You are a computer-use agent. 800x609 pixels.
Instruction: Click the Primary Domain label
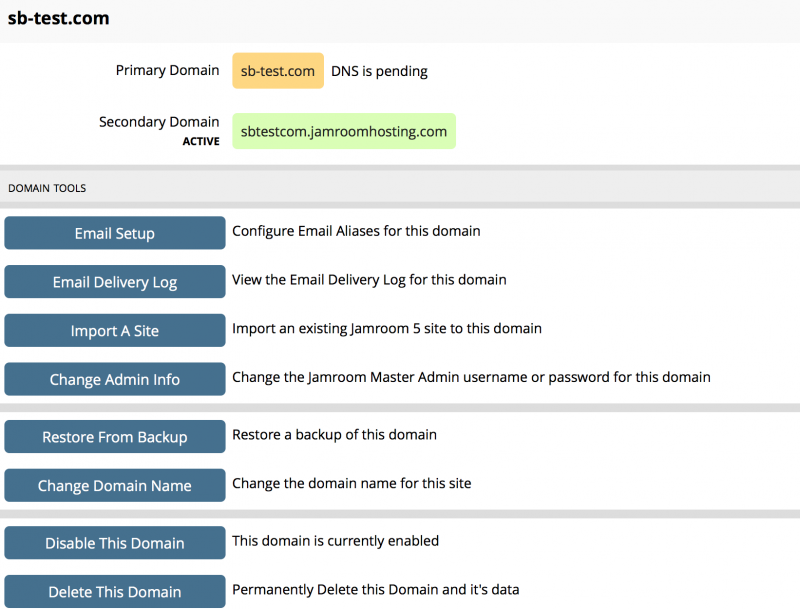pos(167,71)
